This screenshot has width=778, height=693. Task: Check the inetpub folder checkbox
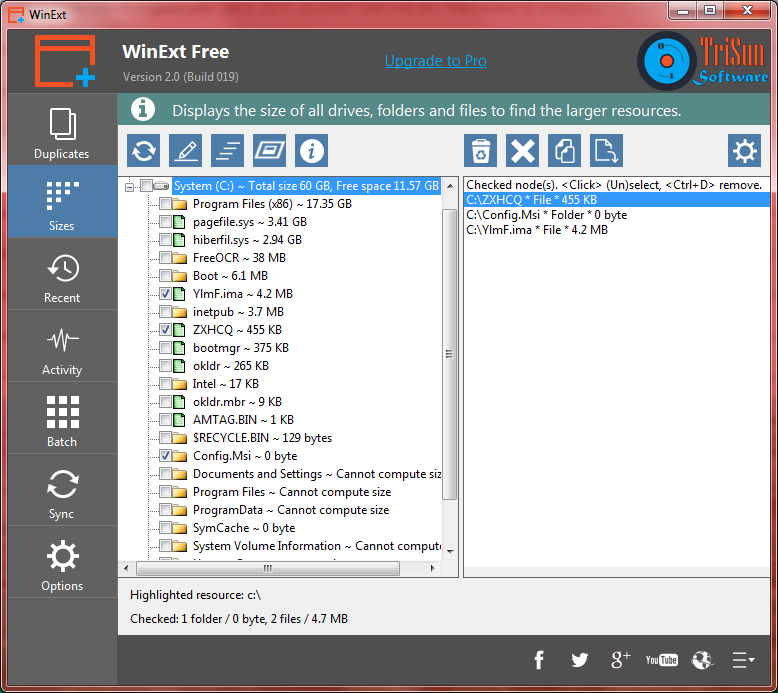click(x=165, y=312)
